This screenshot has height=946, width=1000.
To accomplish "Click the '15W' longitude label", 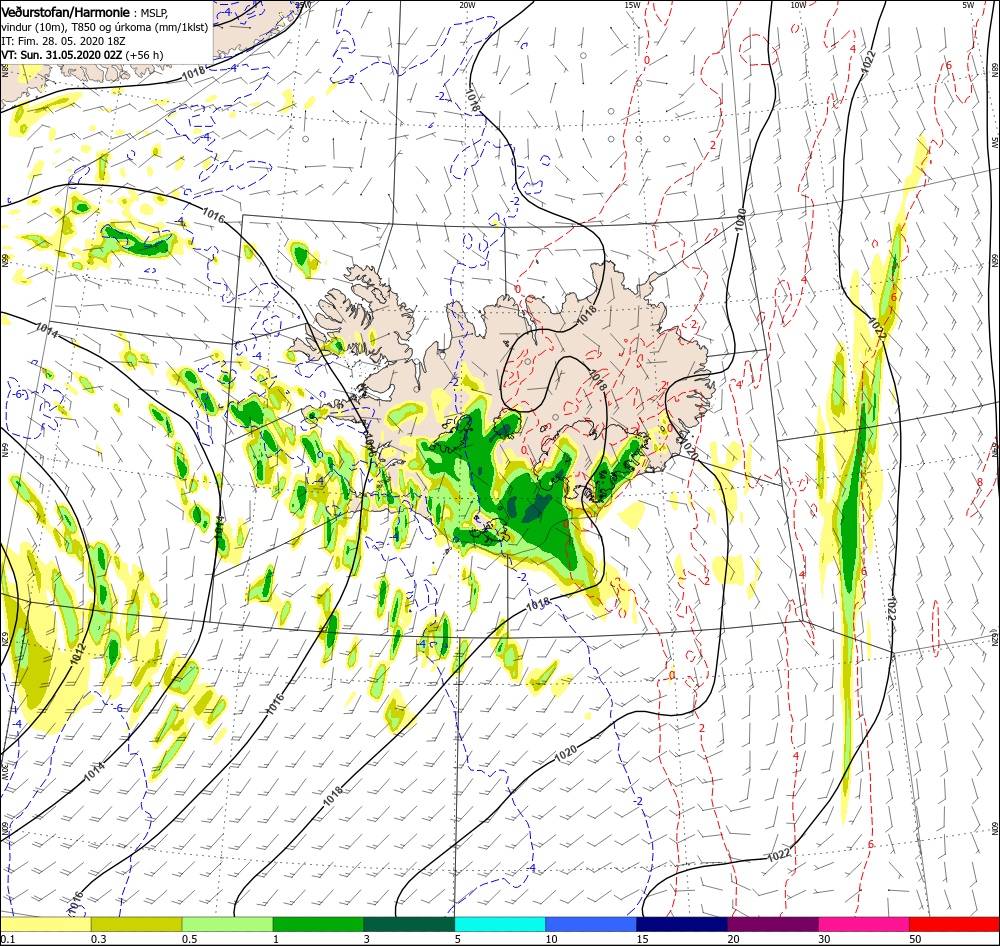I will (x=632, y=5).
